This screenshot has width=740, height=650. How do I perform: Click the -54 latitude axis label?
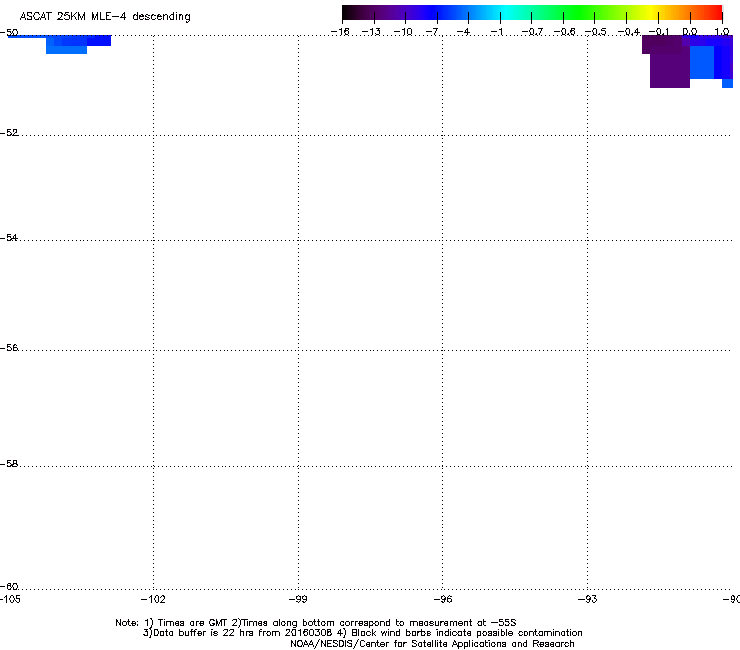click(9, 237)
